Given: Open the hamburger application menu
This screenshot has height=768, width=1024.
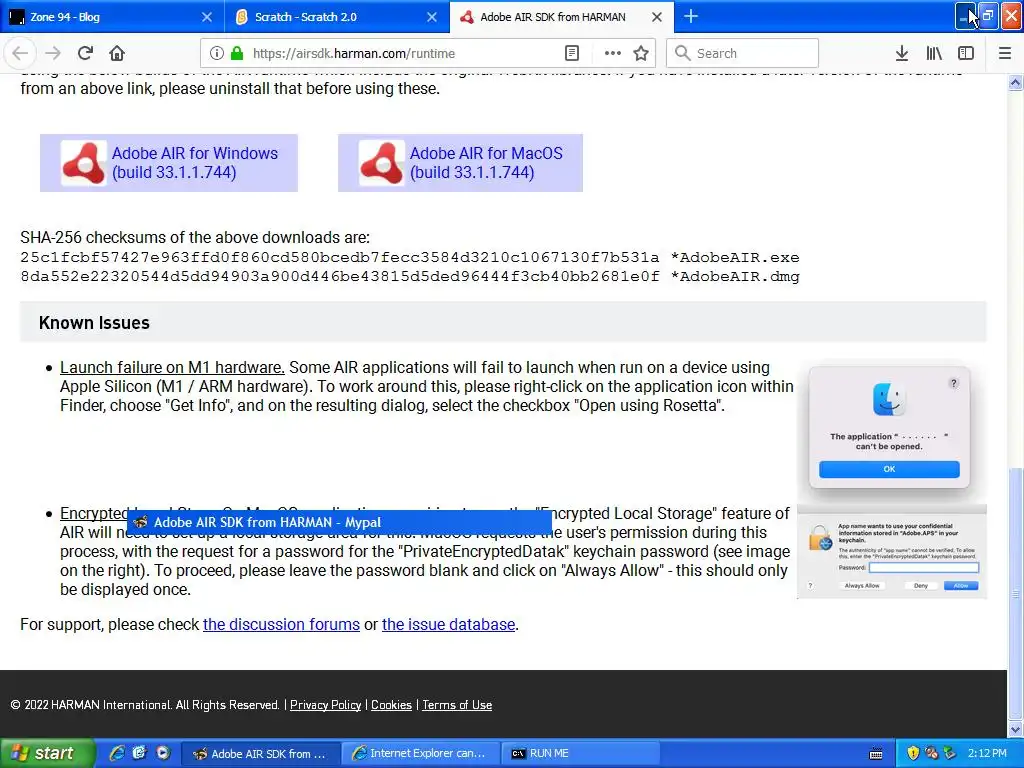Looking at the screenshot, I should [1005, 54].
